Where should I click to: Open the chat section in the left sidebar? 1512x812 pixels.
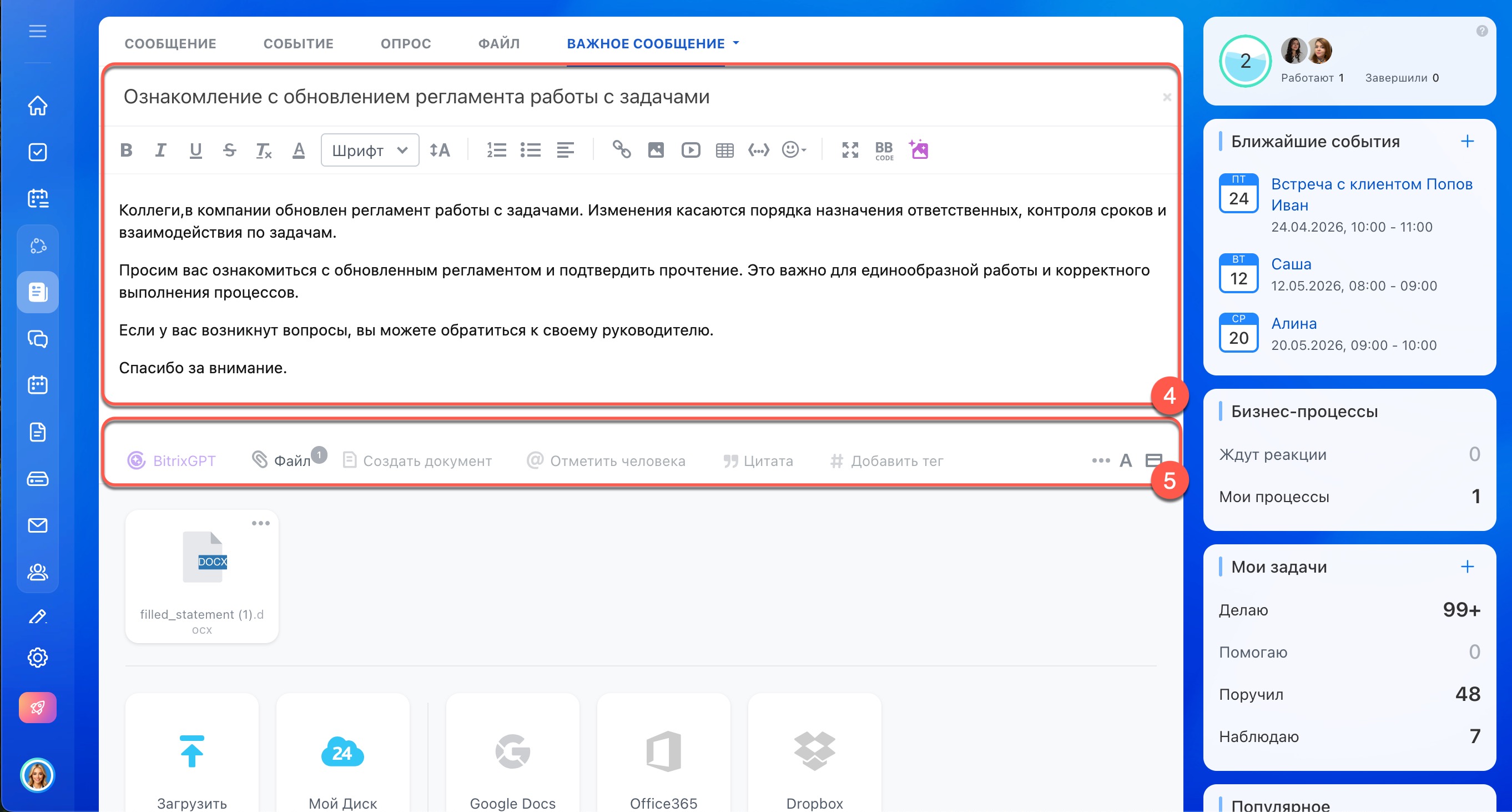38,339
